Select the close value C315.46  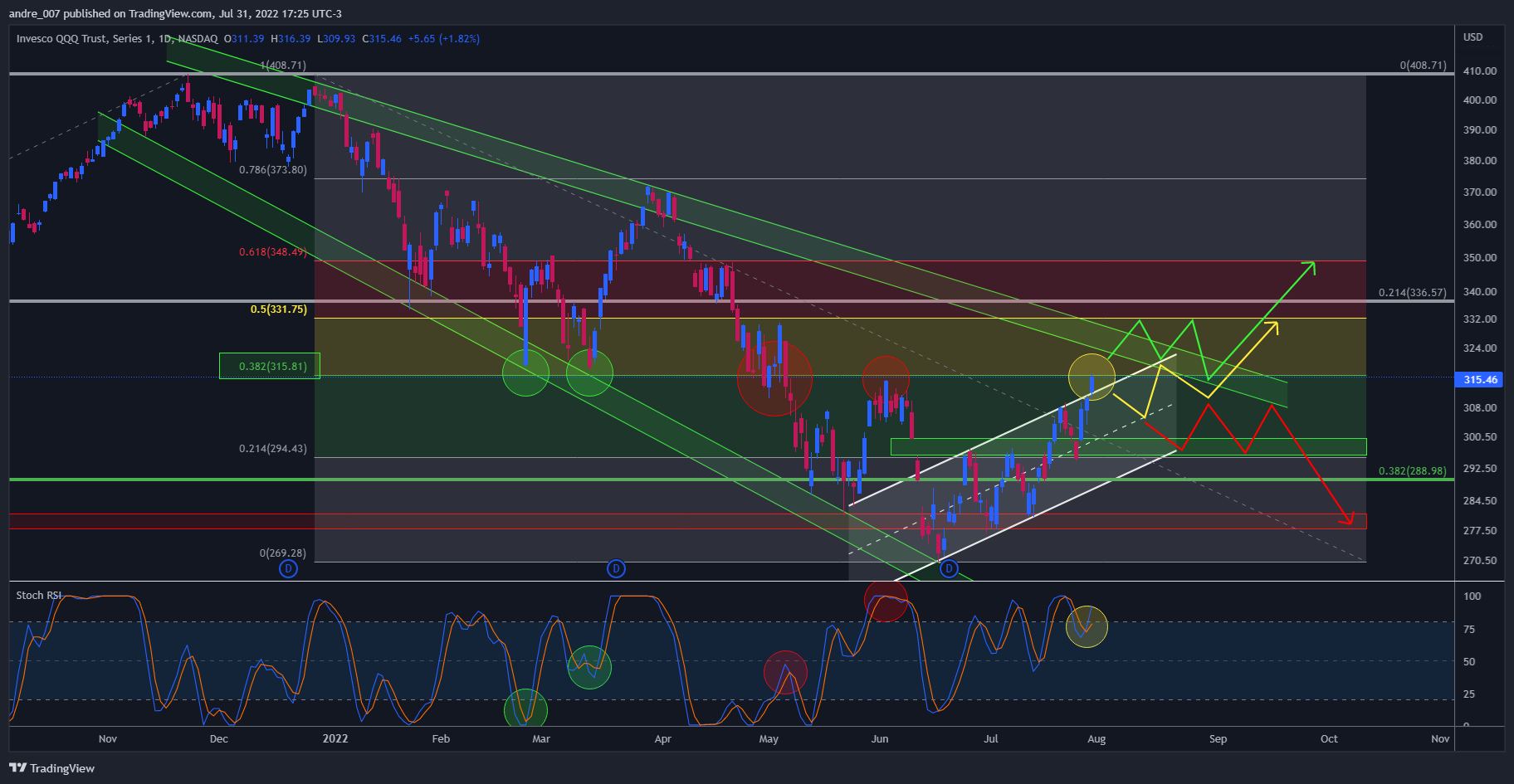[x=382, y=39]
